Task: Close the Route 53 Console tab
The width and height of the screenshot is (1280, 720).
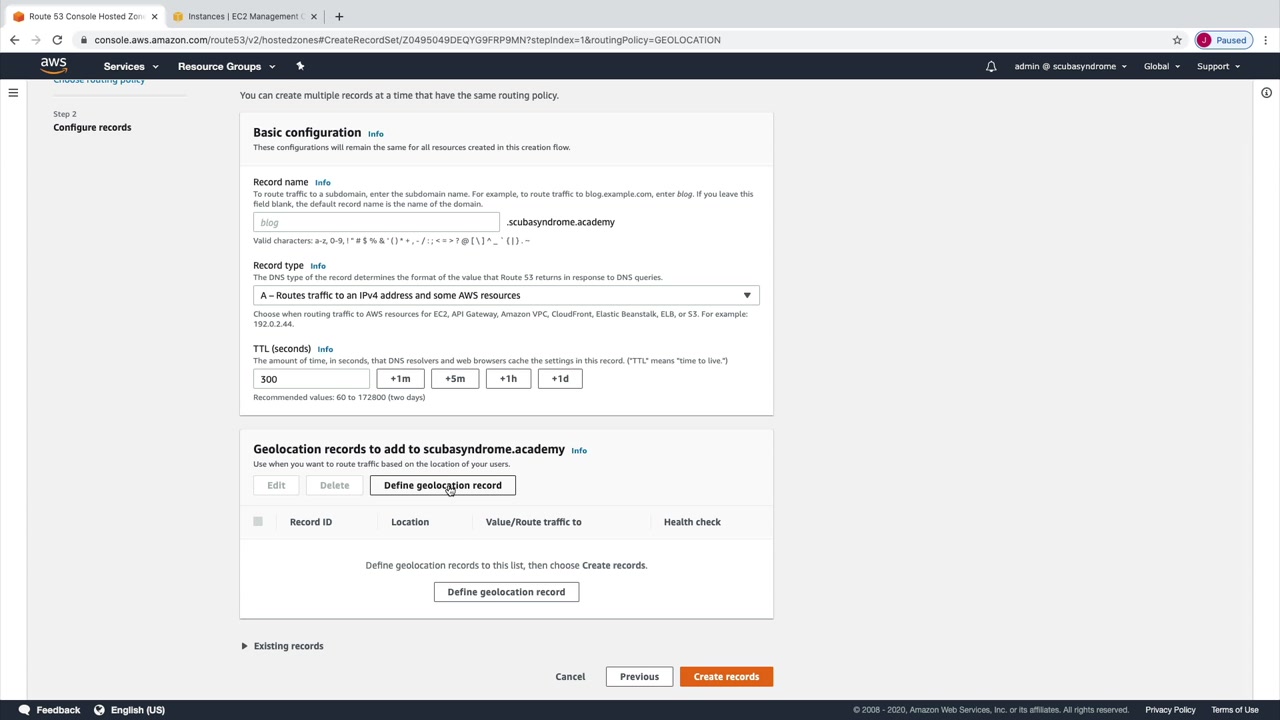Action: click(x=154, y=16)
